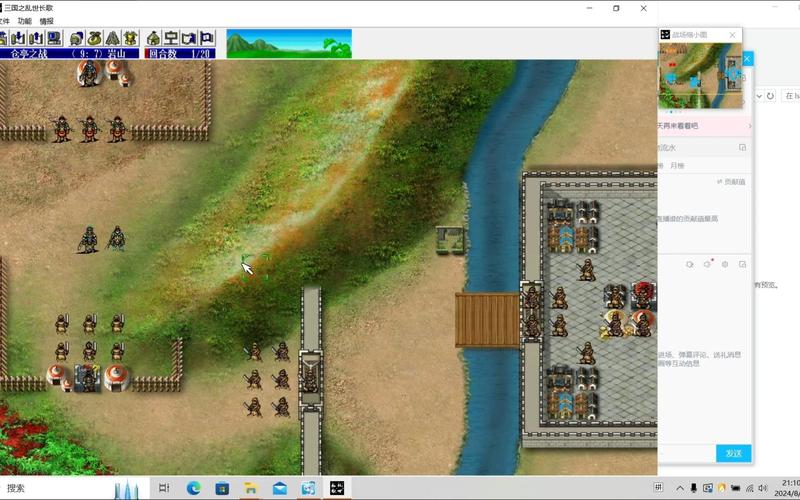Click the scroll map toolbar icon
This screenshot has height=500, width=800.
point(189,38)
